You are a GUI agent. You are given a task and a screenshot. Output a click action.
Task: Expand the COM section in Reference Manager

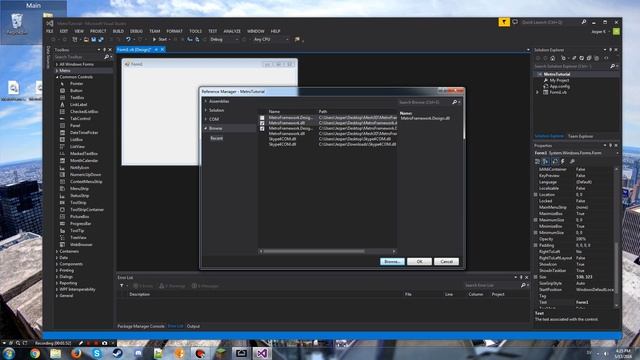click(206, 119)
